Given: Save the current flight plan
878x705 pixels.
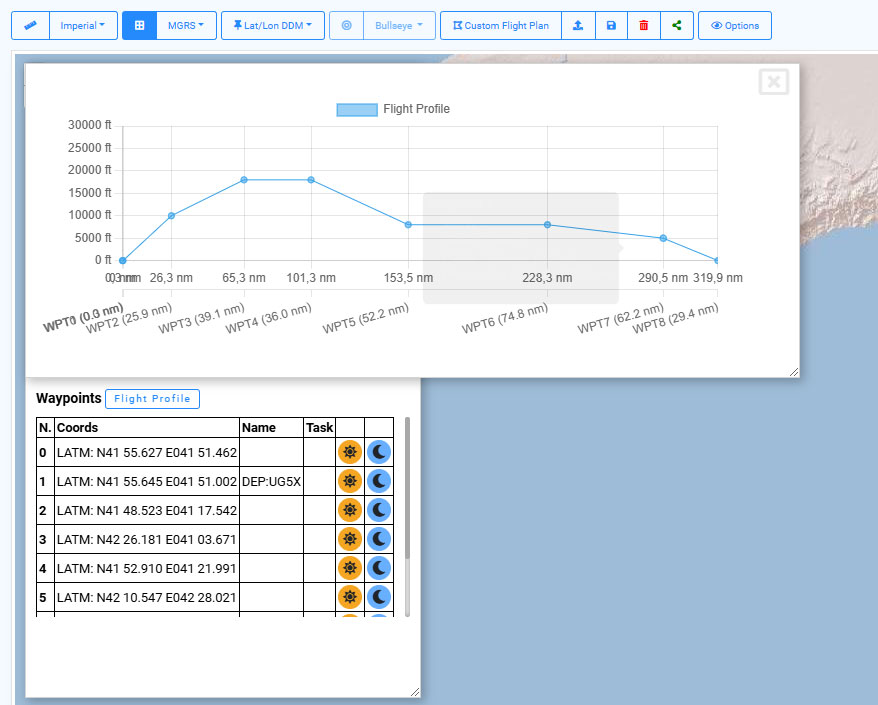Looking at the screenshot, I should click(x=611, y=25).
